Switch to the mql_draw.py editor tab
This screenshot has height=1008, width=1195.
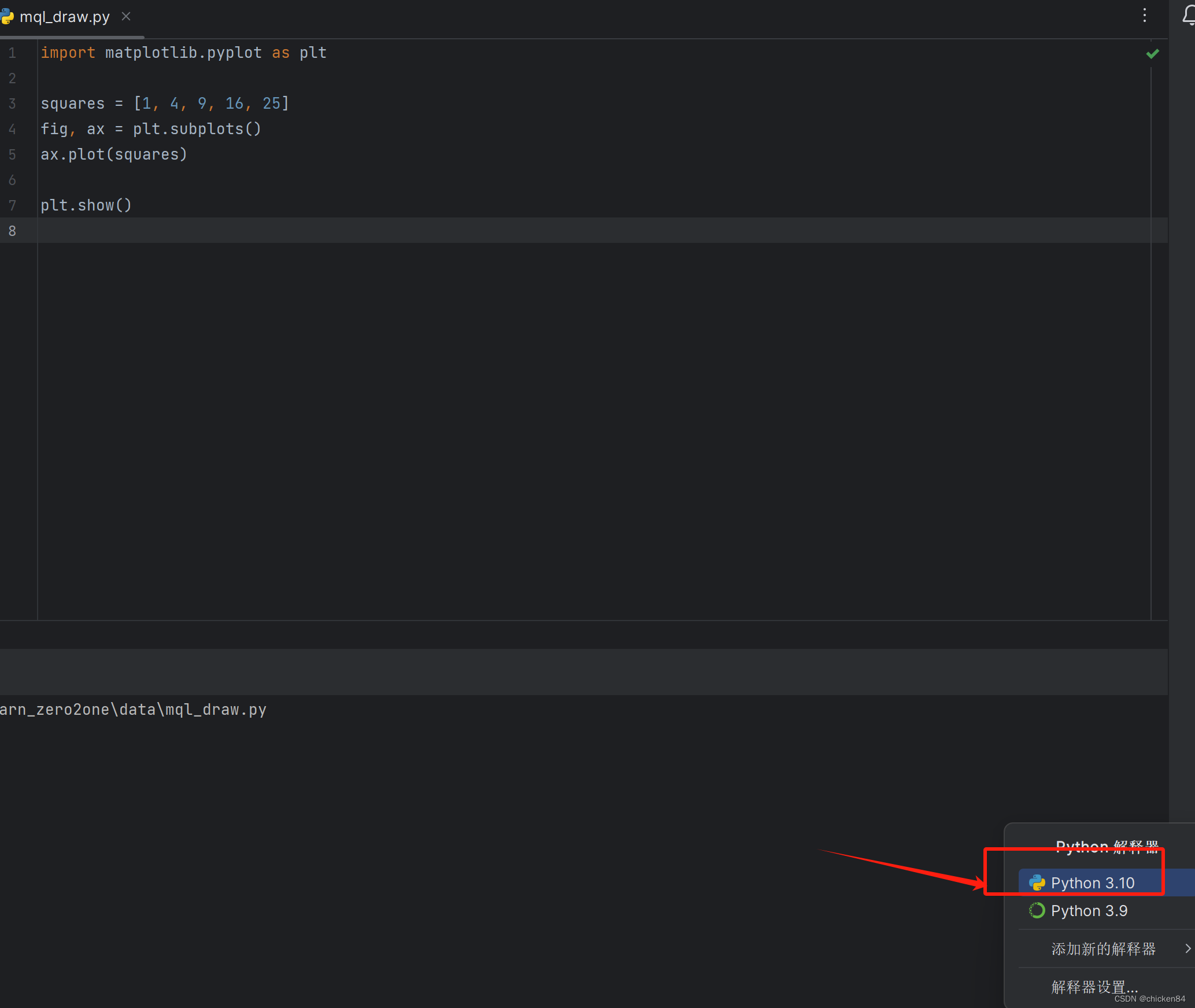pos(64,16)
